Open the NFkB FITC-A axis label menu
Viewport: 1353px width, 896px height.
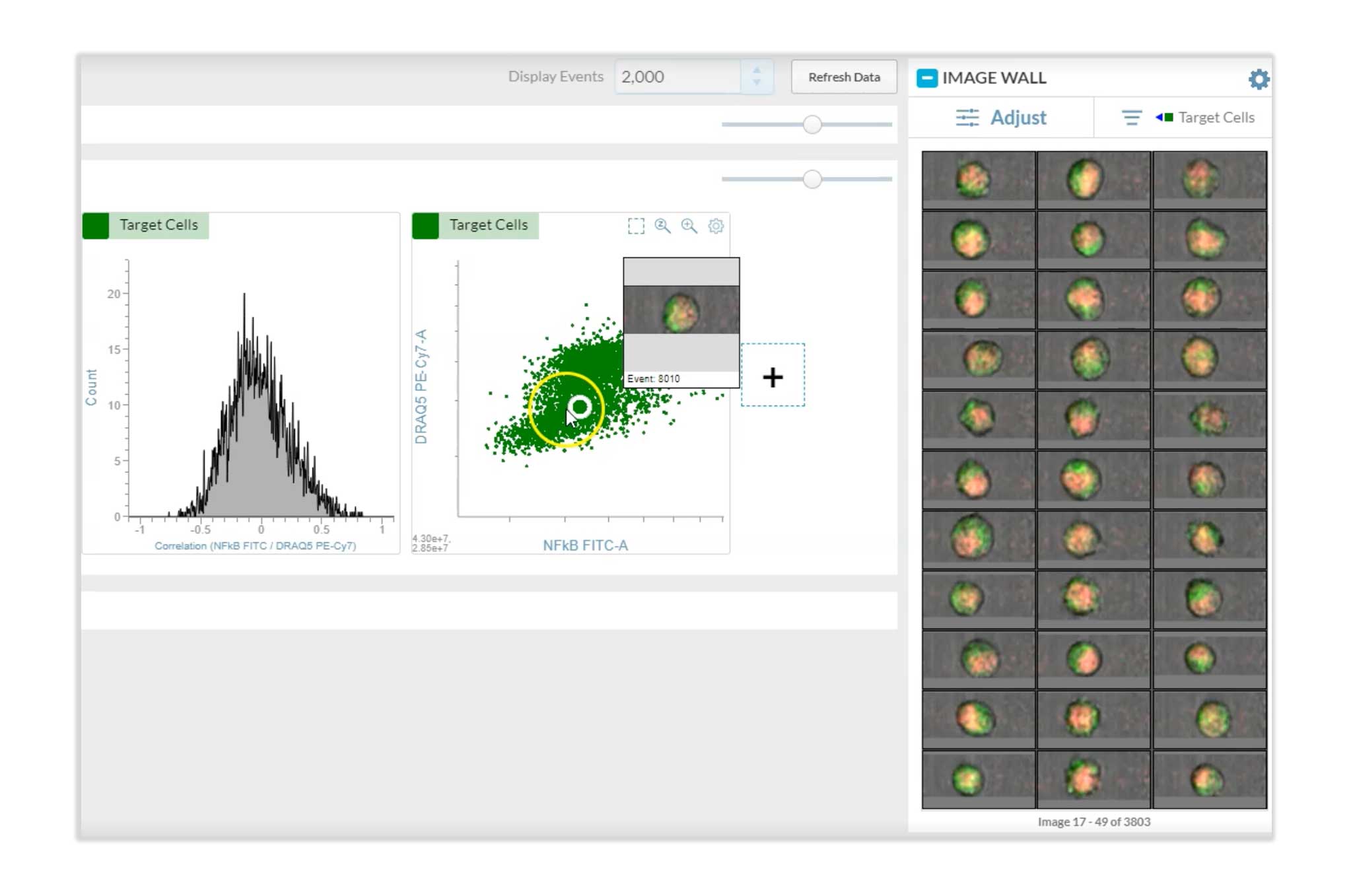pyautogui.click(x=585, y=545)
